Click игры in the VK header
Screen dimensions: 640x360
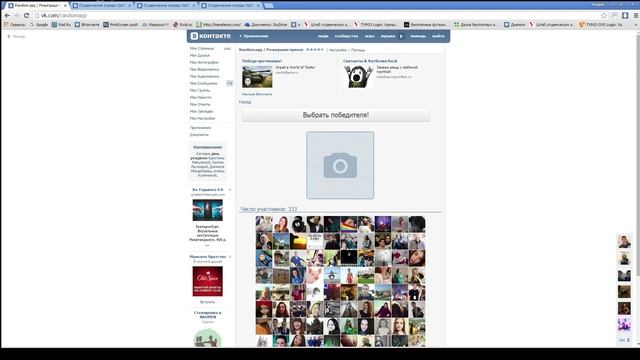[369, 36]
